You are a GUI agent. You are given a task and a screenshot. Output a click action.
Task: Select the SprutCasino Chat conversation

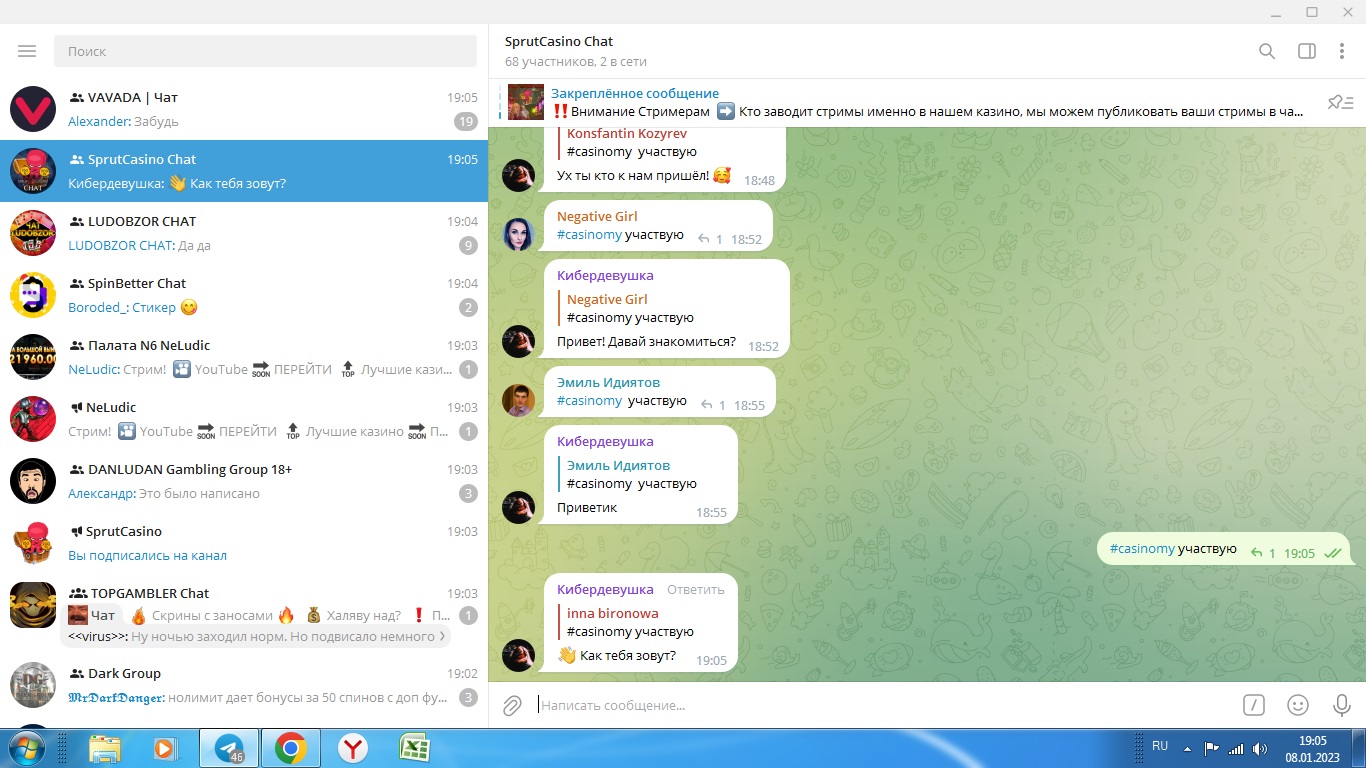(244, 171)
